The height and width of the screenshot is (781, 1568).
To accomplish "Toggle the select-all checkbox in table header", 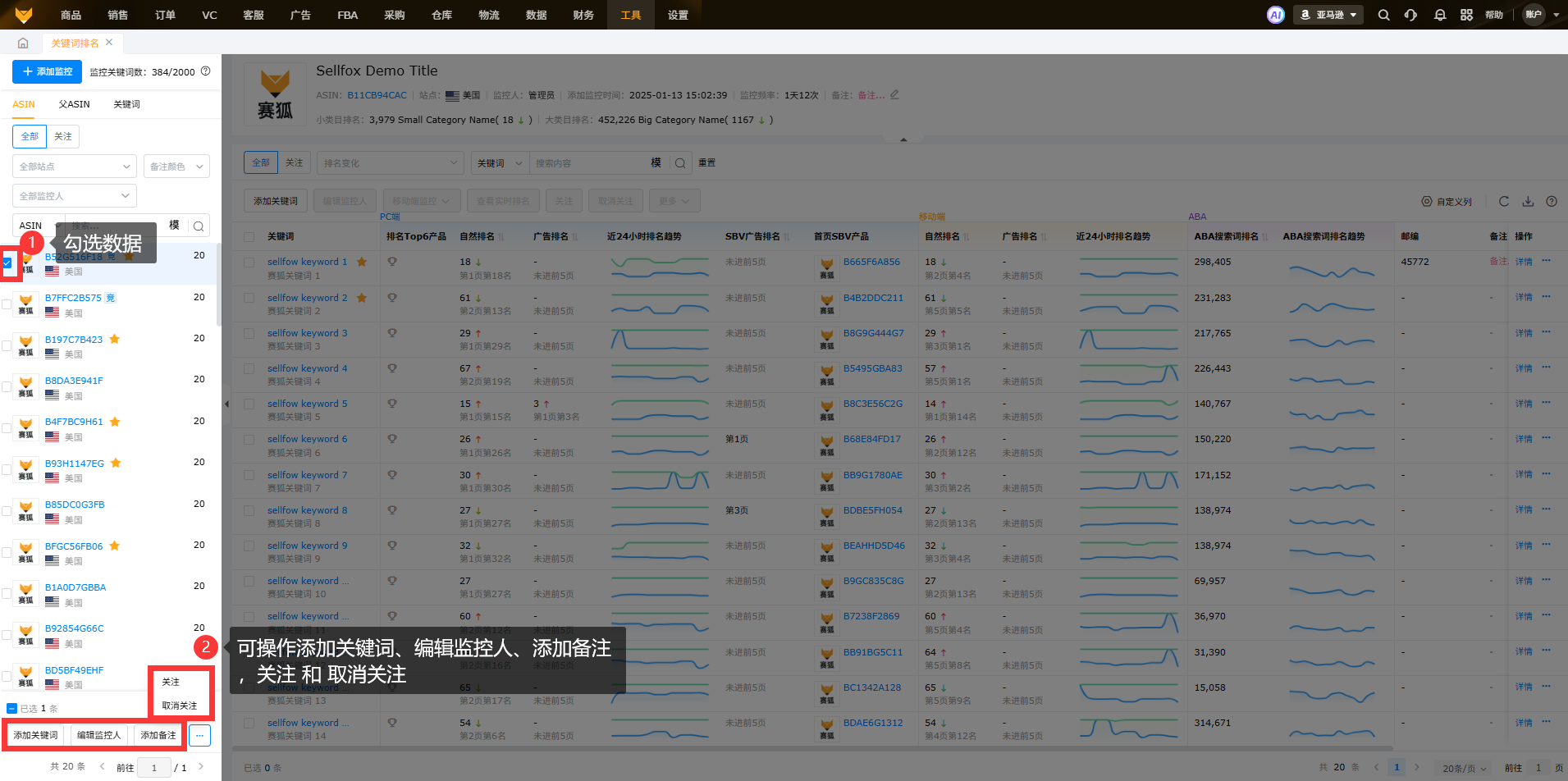I will point(249,236).
